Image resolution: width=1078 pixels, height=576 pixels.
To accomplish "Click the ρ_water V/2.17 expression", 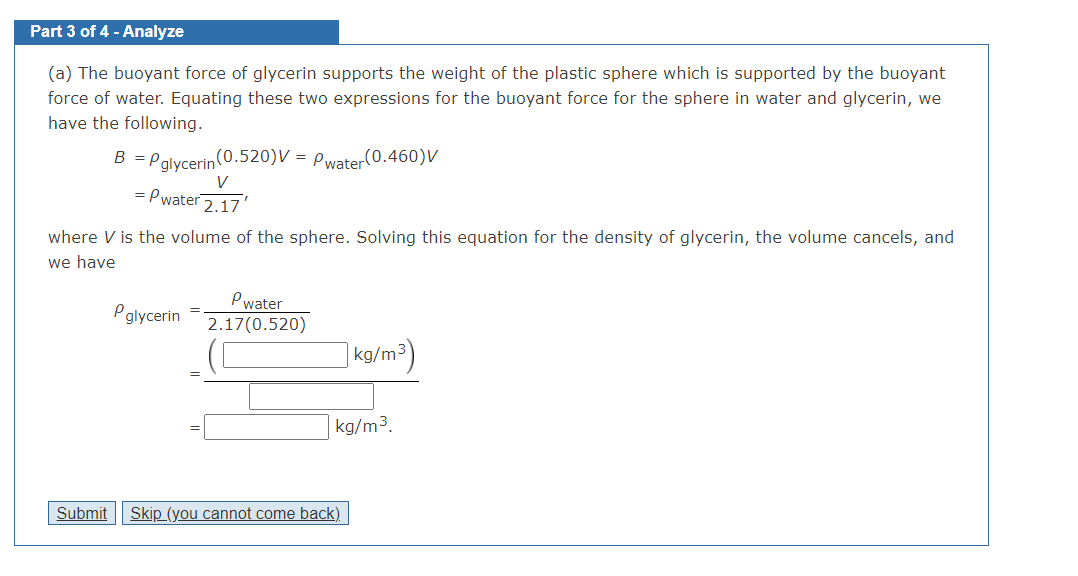I will point(192,192).
